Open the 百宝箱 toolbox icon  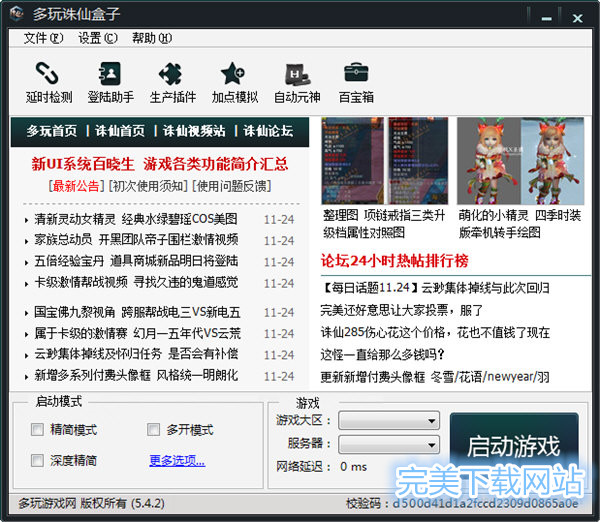coord(356,81)
